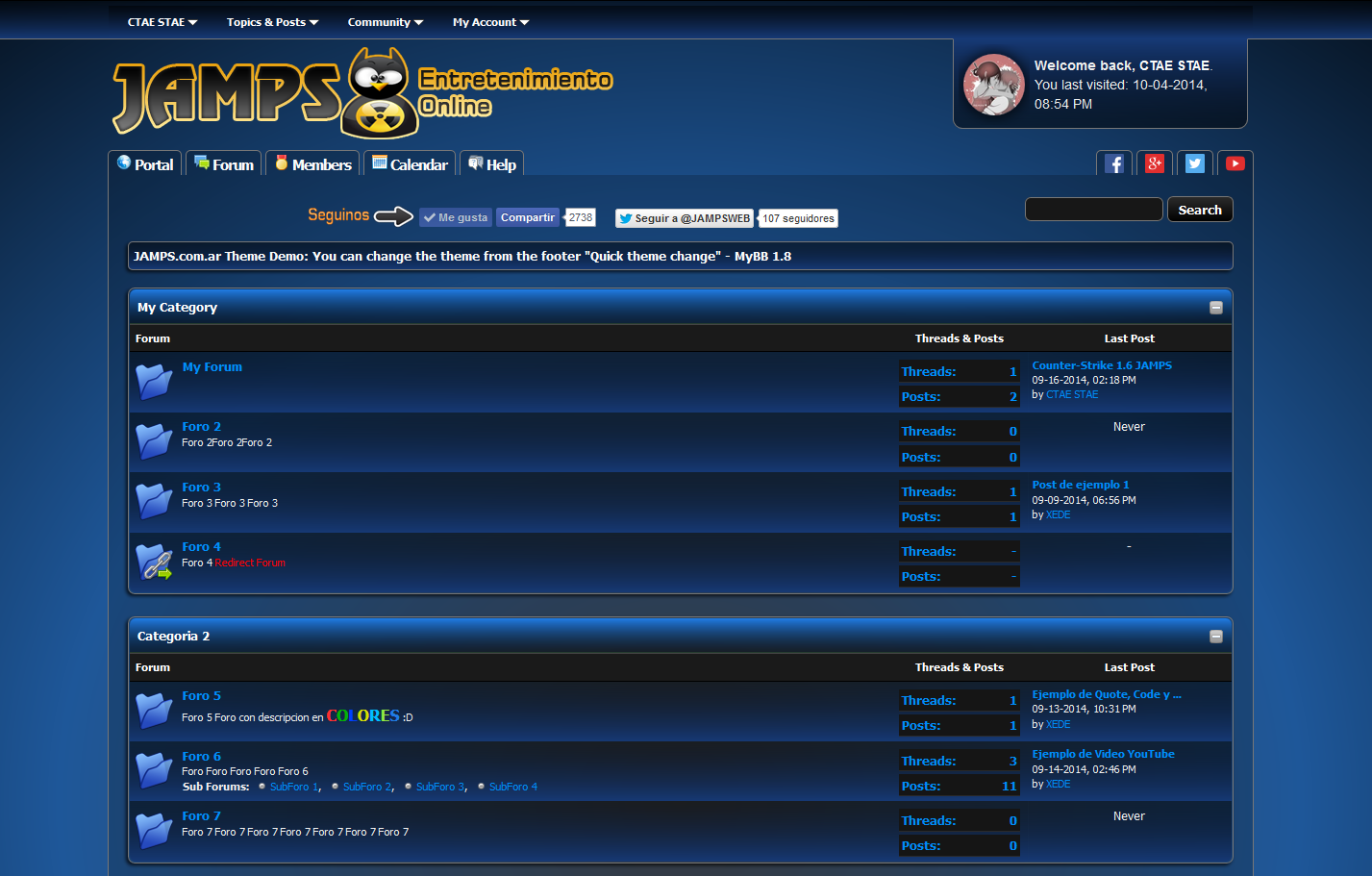Open the Foro 2 link
The image size is (1372, 876).
[x=202, y=427]
